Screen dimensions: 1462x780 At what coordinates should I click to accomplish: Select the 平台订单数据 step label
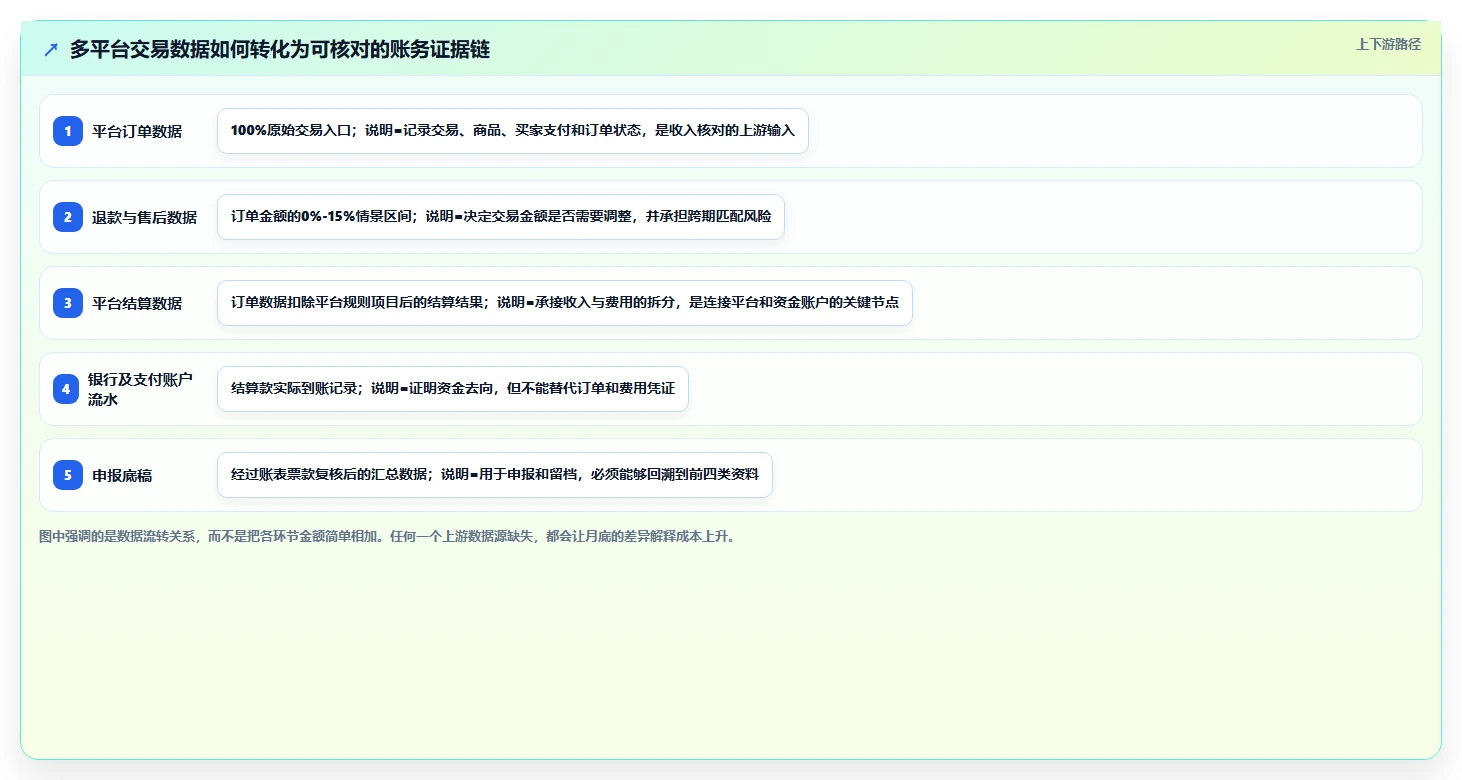(x=137, y=131)
